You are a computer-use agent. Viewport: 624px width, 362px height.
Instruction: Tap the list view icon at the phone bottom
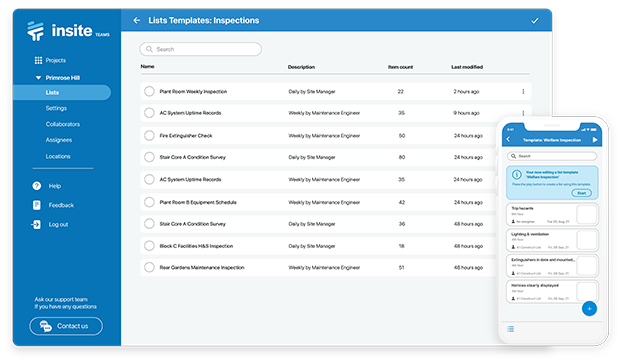pyautogui.click(x=511, y=329)
